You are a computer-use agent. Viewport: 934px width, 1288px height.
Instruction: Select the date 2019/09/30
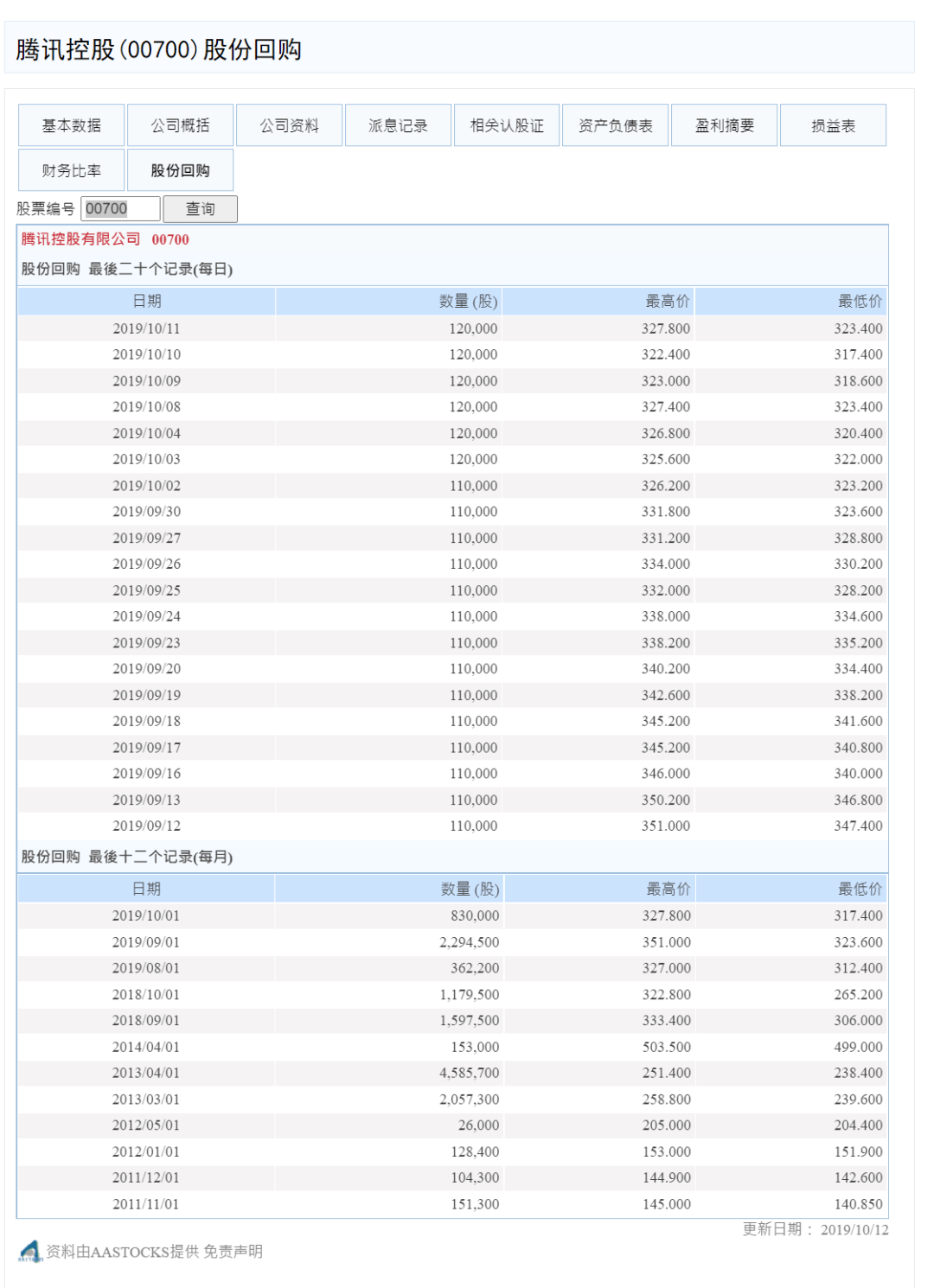coord(147,512)
